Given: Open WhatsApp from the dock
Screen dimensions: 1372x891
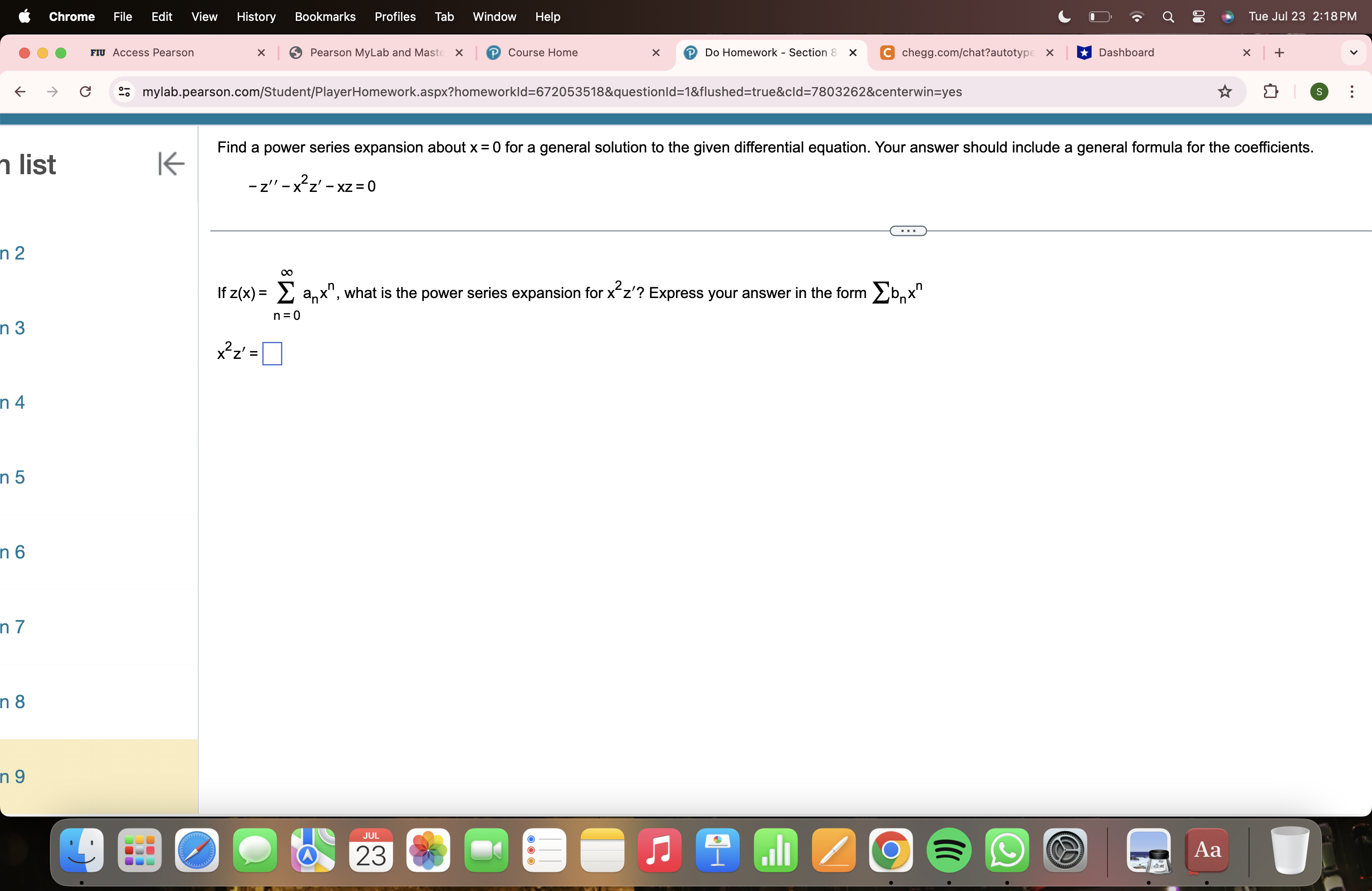Looking at the screenshot, I should [1007, 851].
